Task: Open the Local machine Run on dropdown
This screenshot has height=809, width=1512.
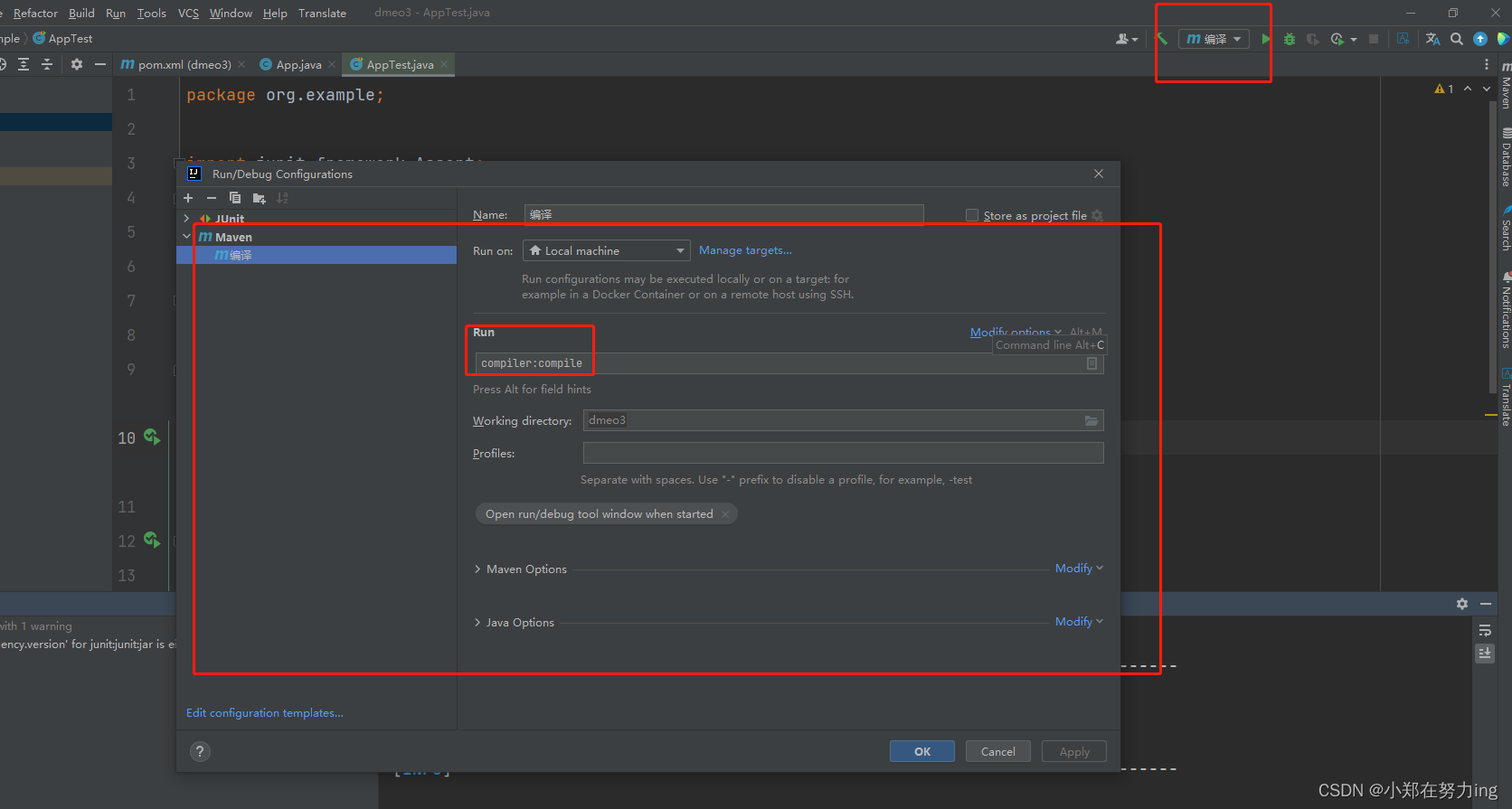Action: pos(607,250)
